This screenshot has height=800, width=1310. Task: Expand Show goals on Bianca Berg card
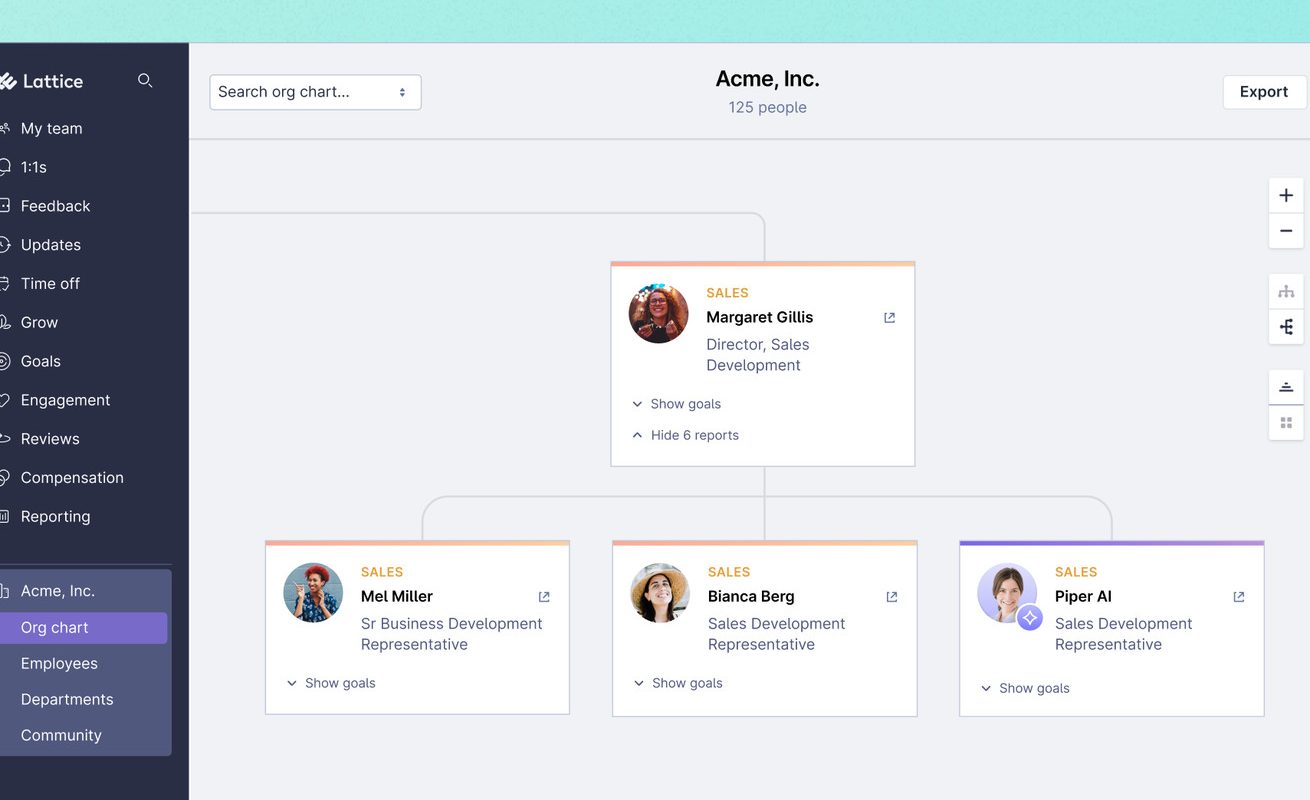(x=678, y=683)
